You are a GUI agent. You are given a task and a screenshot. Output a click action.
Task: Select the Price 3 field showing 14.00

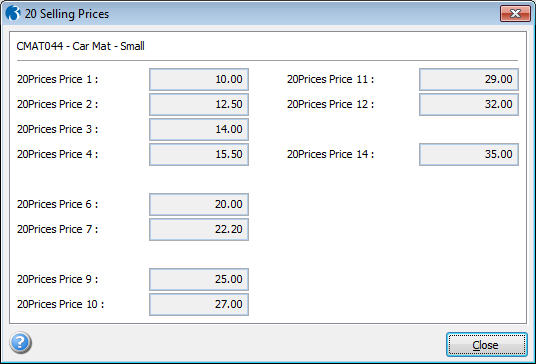[x=199, y=129]
